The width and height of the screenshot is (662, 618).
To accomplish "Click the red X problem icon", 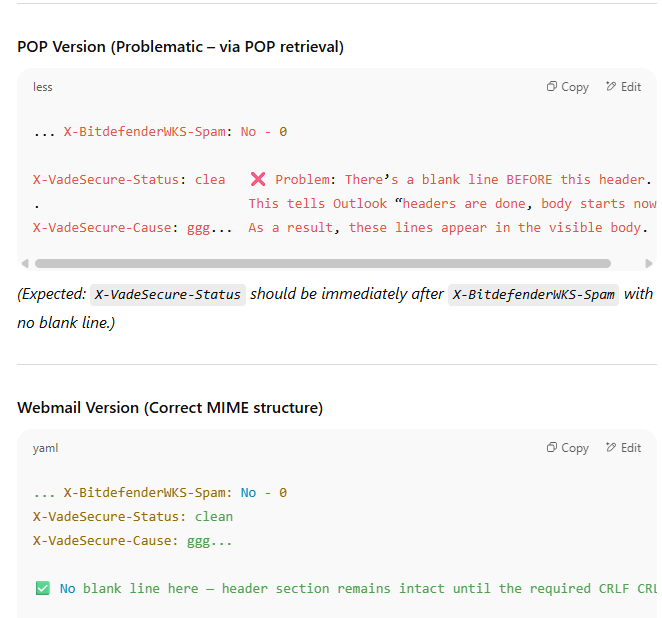I will click(x=258, y=179).
